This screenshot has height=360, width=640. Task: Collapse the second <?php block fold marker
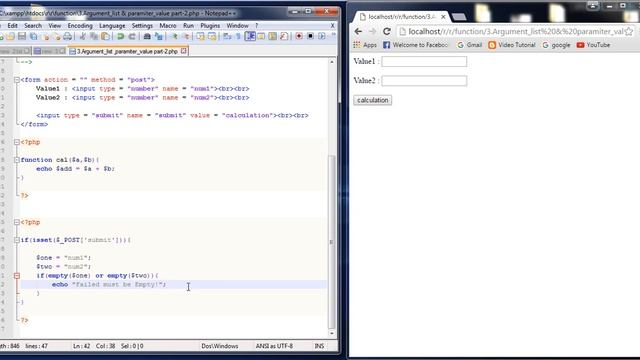click(17, 222)
